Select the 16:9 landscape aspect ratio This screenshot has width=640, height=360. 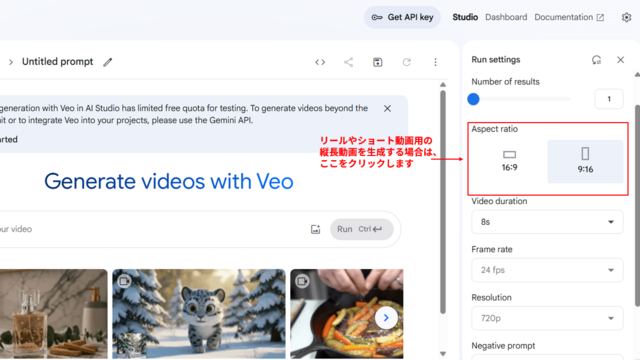(x=509, y=161)
